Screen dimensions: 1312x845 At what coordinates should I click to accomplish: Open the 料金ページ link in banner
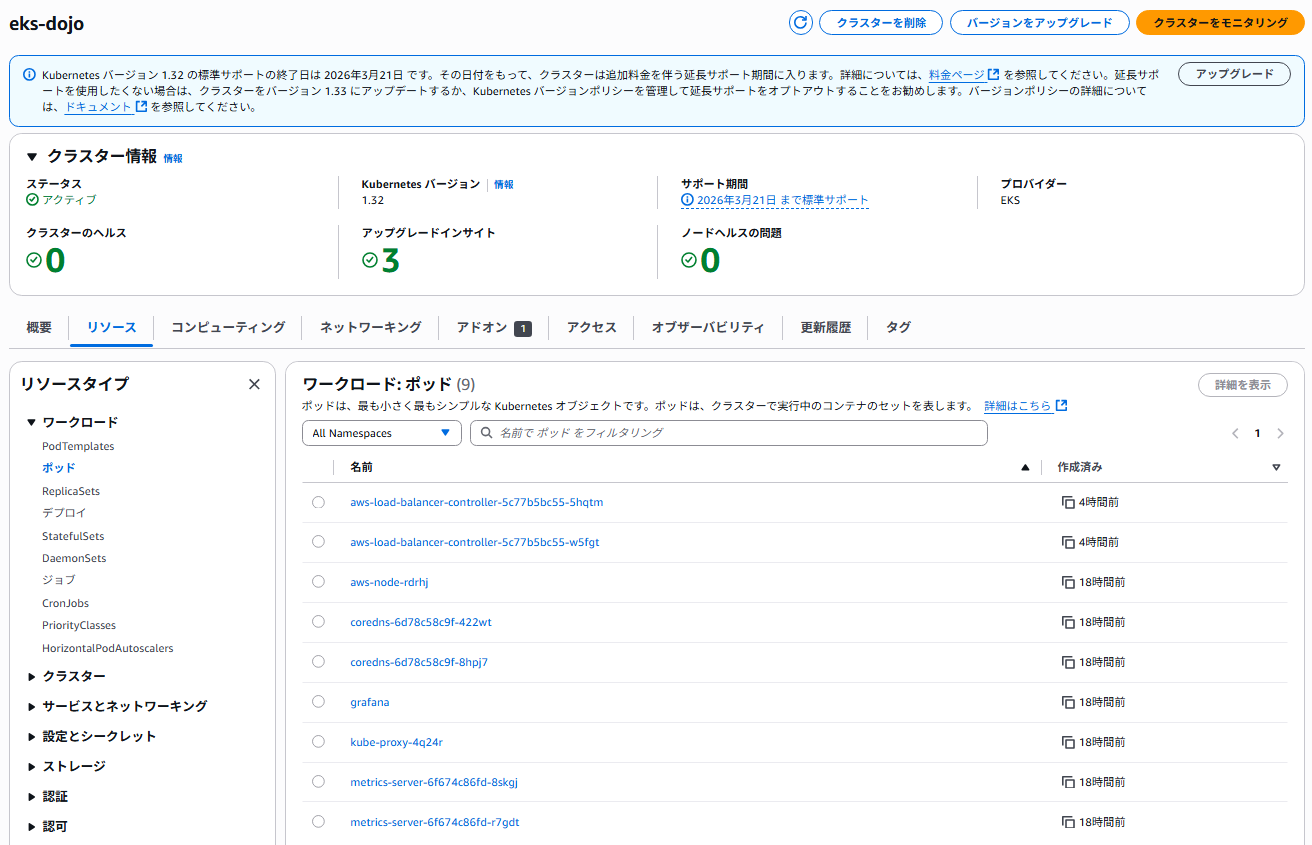(964, 74)
